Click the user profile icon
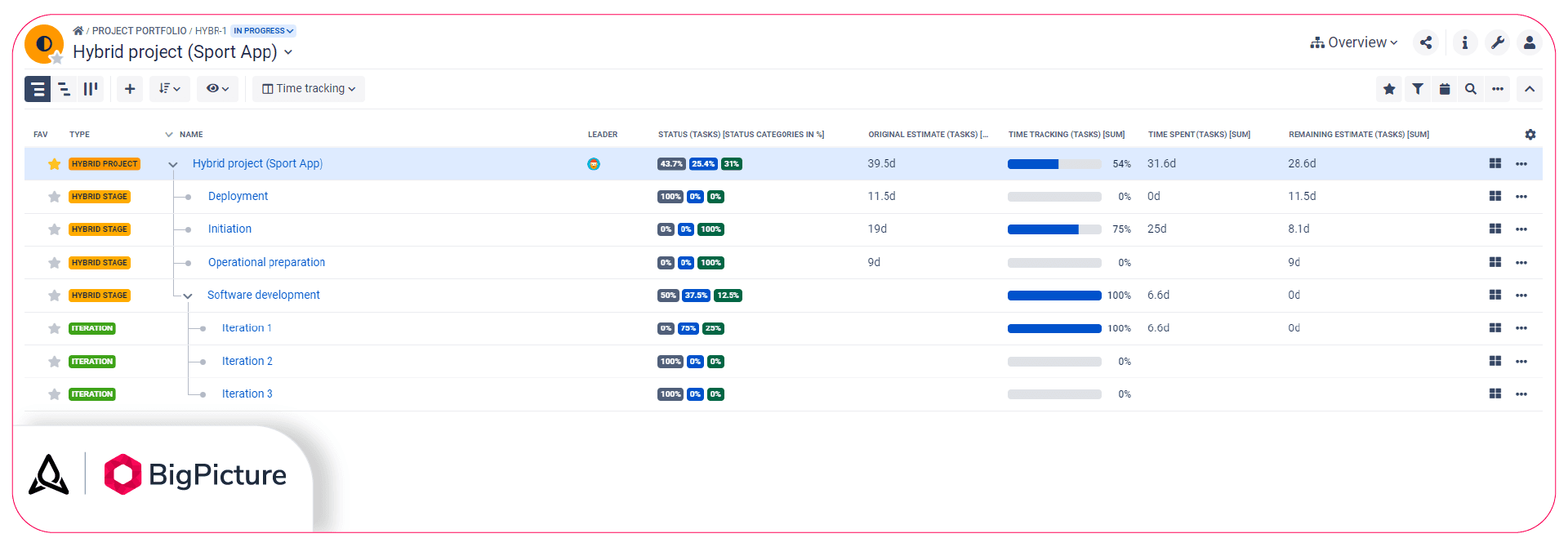The height and width of the screenshot is (547, 1568). click(1530, 42)
